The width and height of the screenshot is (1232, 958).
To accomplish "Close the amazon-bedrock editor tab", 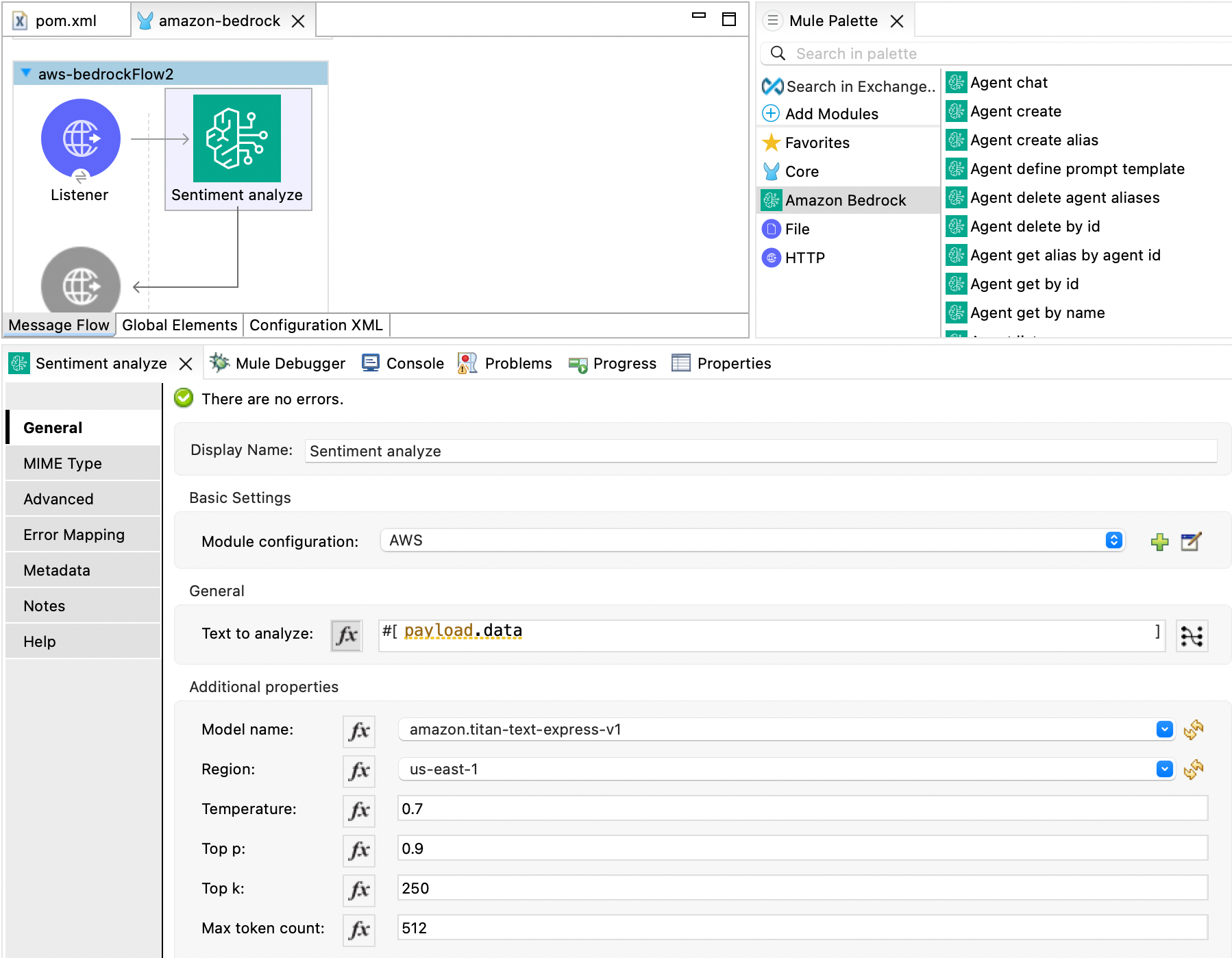I will pos(297,21).
